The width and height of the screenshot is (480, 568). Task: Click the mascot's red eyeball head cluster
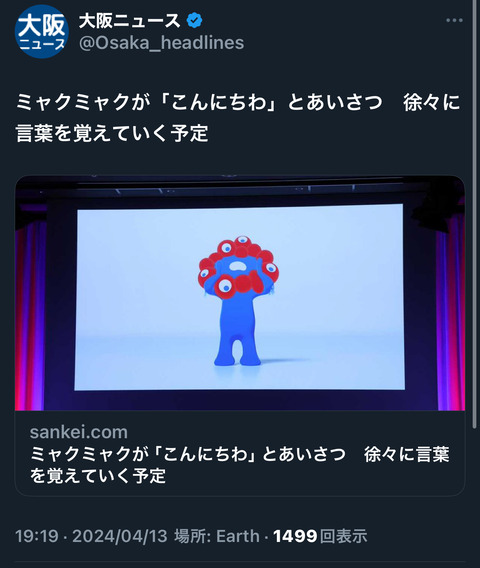[x=238, y=267]
